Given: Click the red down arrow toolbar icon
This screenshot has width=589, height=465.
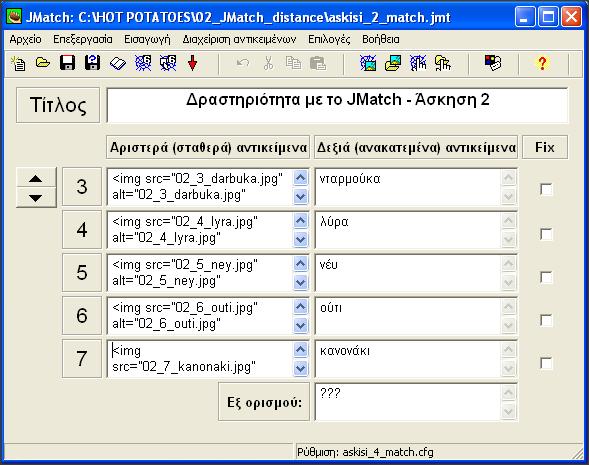Looking at the screenshot, I should point(192,63).
